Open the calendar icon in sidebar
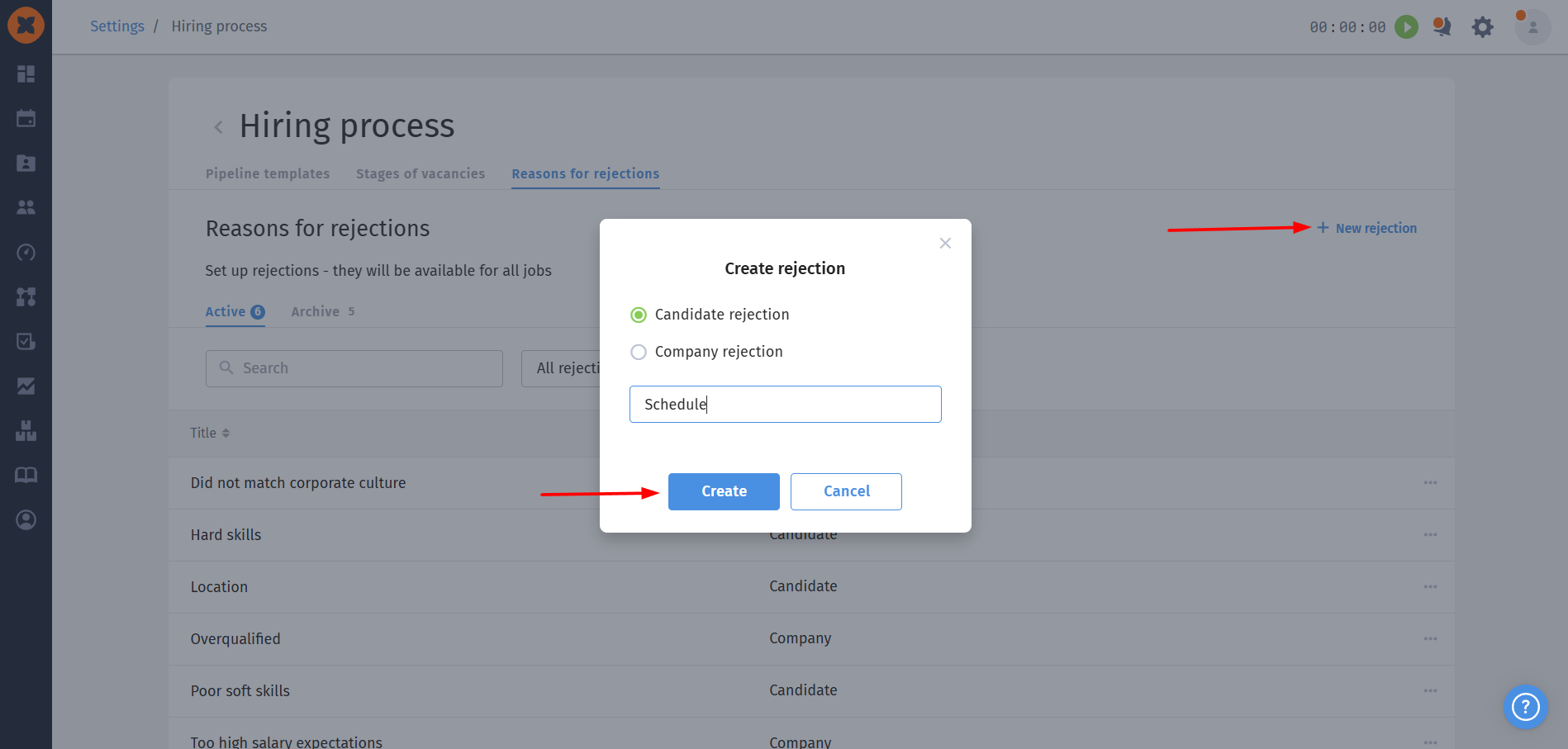The image size is (1568, 749). click(x=26, y=118)
